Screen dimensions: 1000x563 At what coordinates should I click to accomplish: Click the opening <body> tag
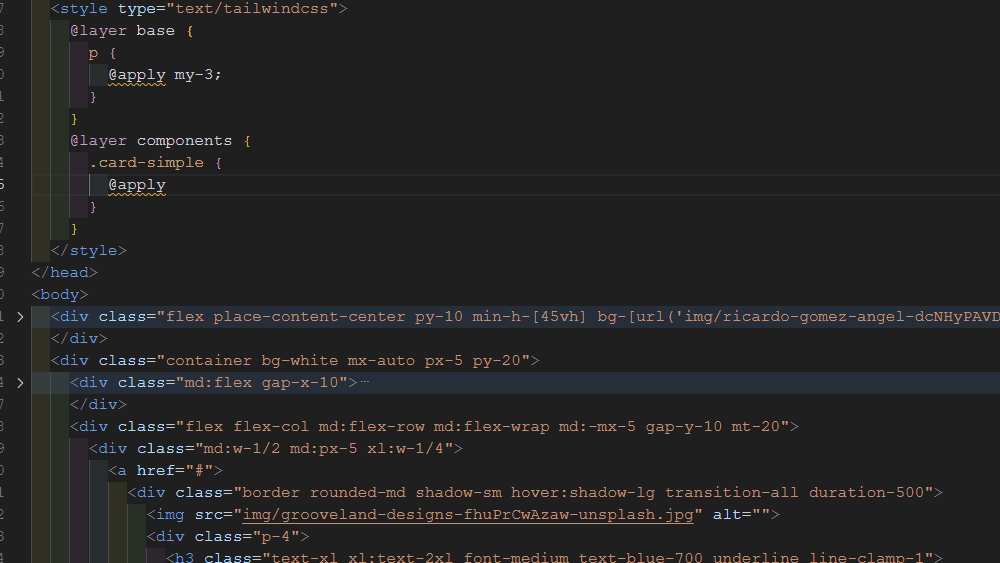tap(60, 295)
